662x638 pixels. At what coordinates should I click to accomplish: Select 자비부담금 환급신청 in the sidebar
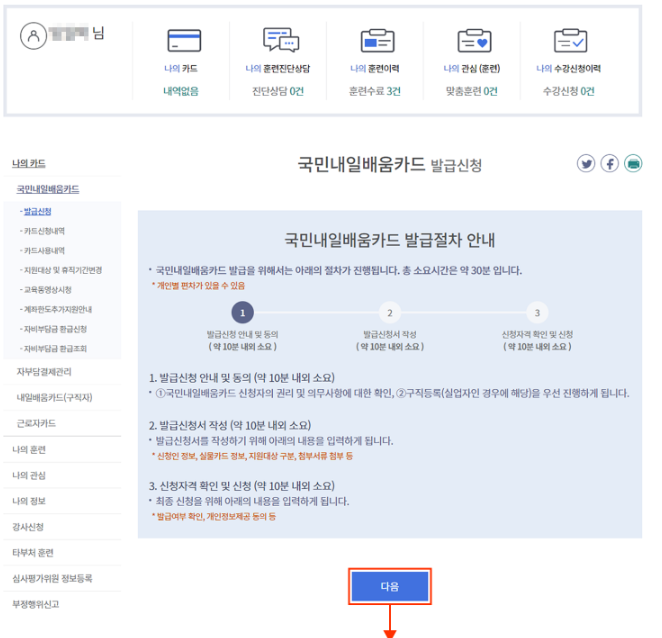coord(55,329)
